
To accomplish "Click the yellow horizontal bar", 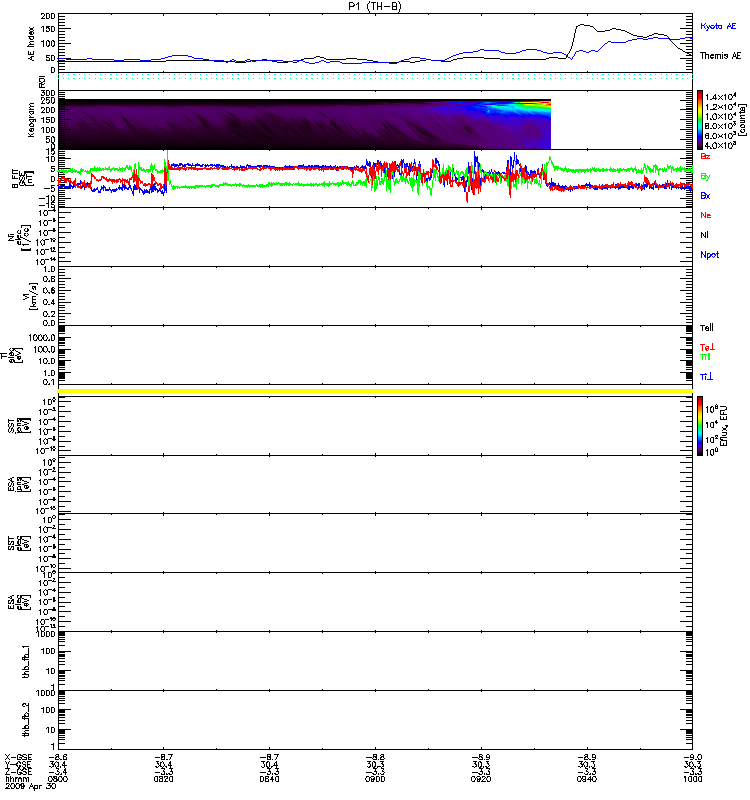I will (x=375, y=391).
